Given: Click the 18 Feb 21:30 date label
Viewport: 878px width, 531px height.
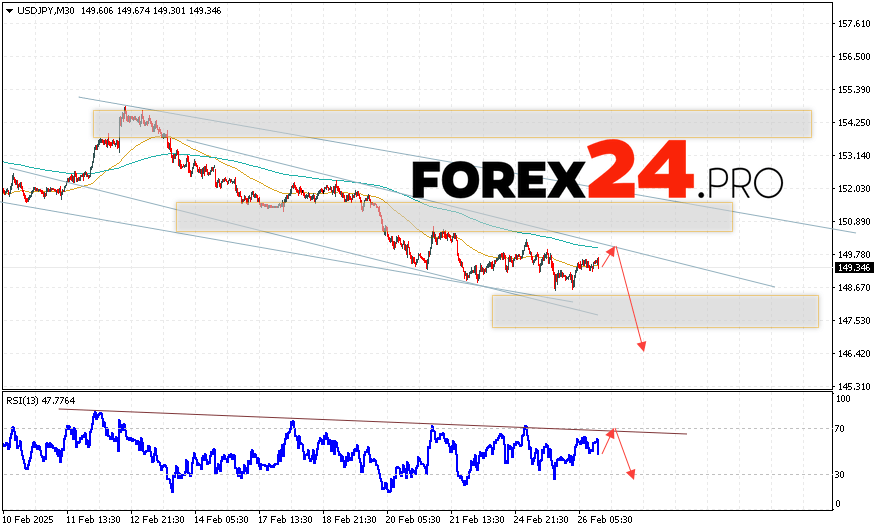Looking at the screenshot, I should (x=350, y=520).
